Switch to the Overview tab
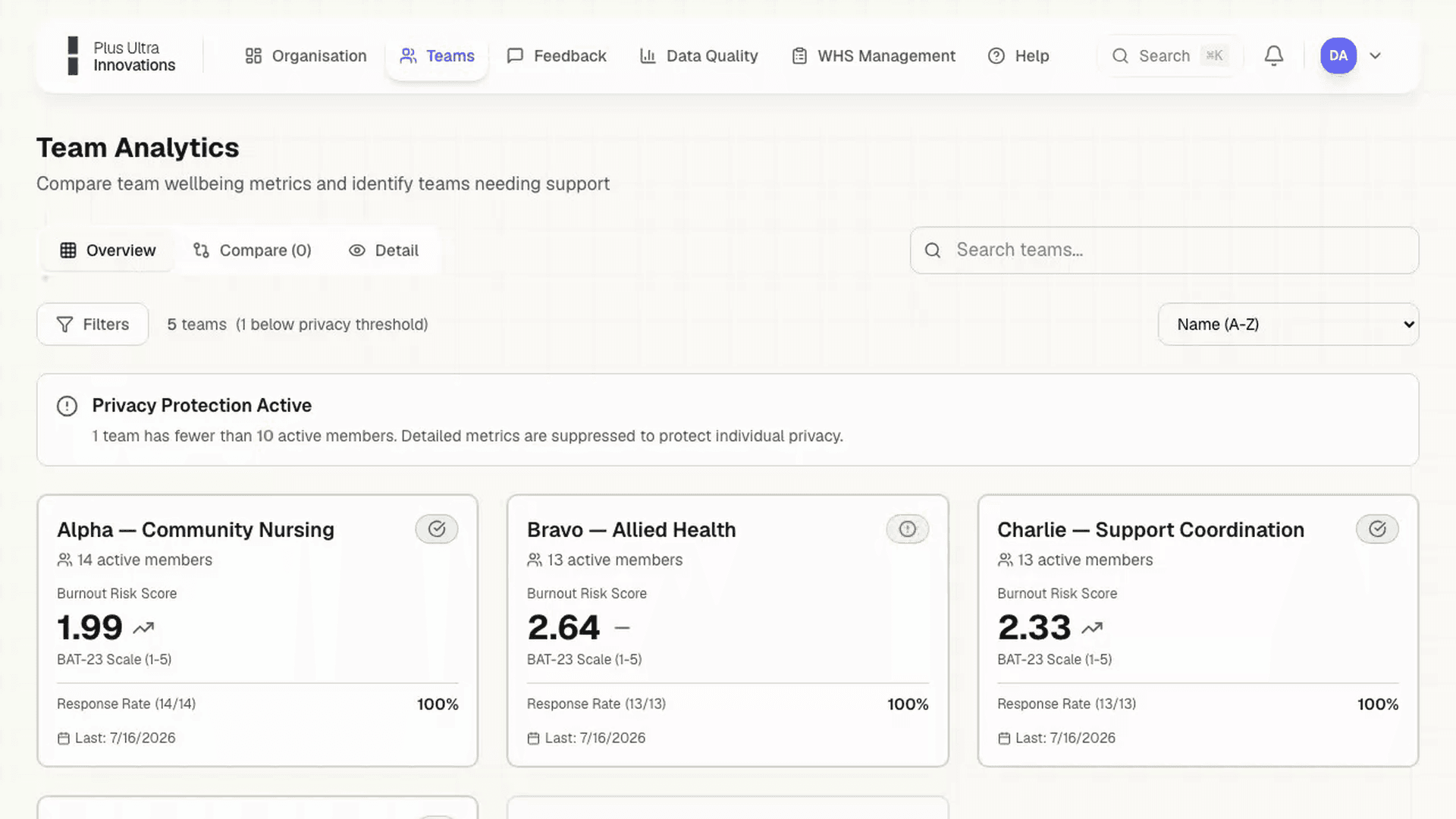 [x=108, y=250]
